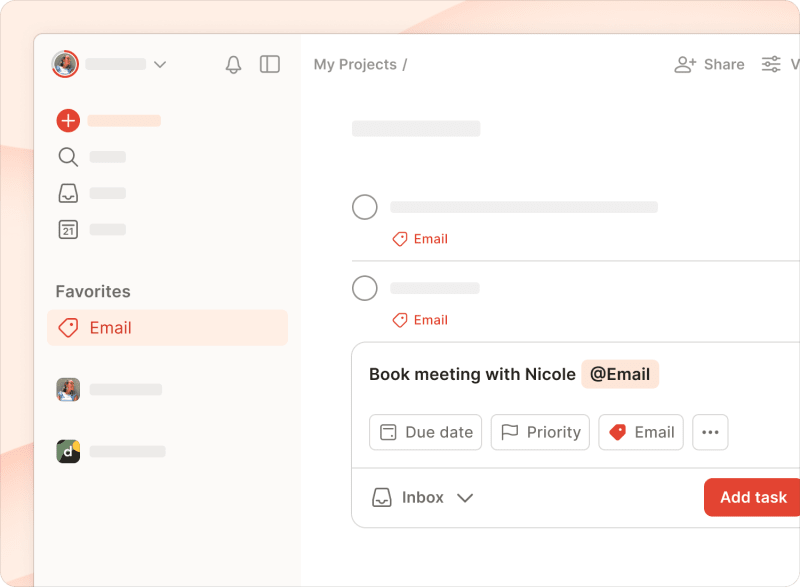The width and height of the screenshot is (800, 587).
Task: Open the more options ellipsis menu
Action: coord(710,432)
